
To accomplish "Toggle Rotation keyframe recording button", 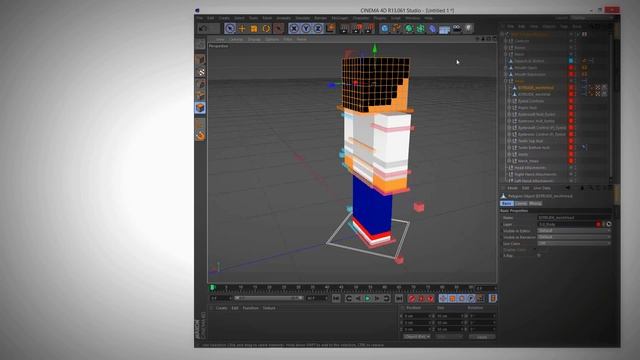I will tap(462, 299).
